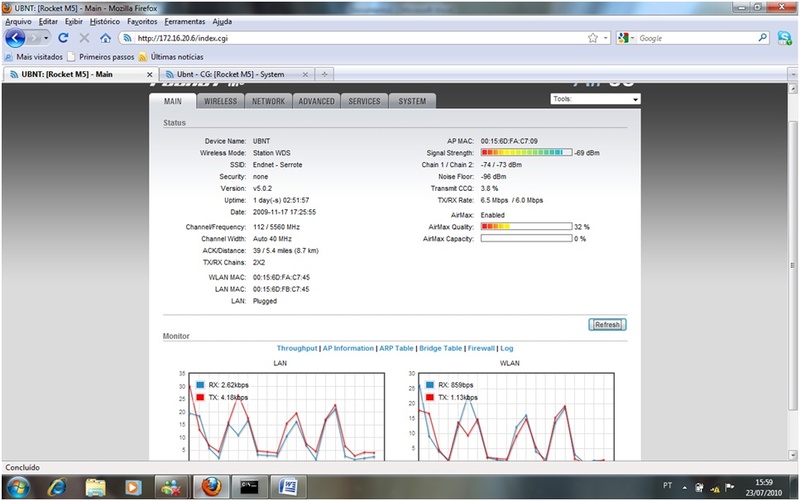Close the UBNT Rocket M5 Main tab

point(149,74)
